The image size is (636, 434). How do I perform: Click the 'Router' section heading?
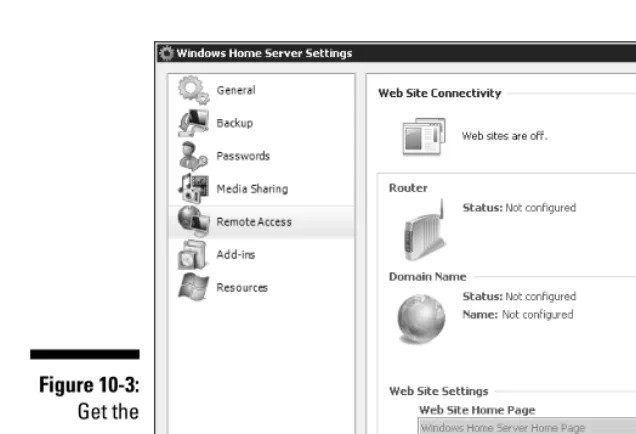pyautogui.click(x=408, y=188)
